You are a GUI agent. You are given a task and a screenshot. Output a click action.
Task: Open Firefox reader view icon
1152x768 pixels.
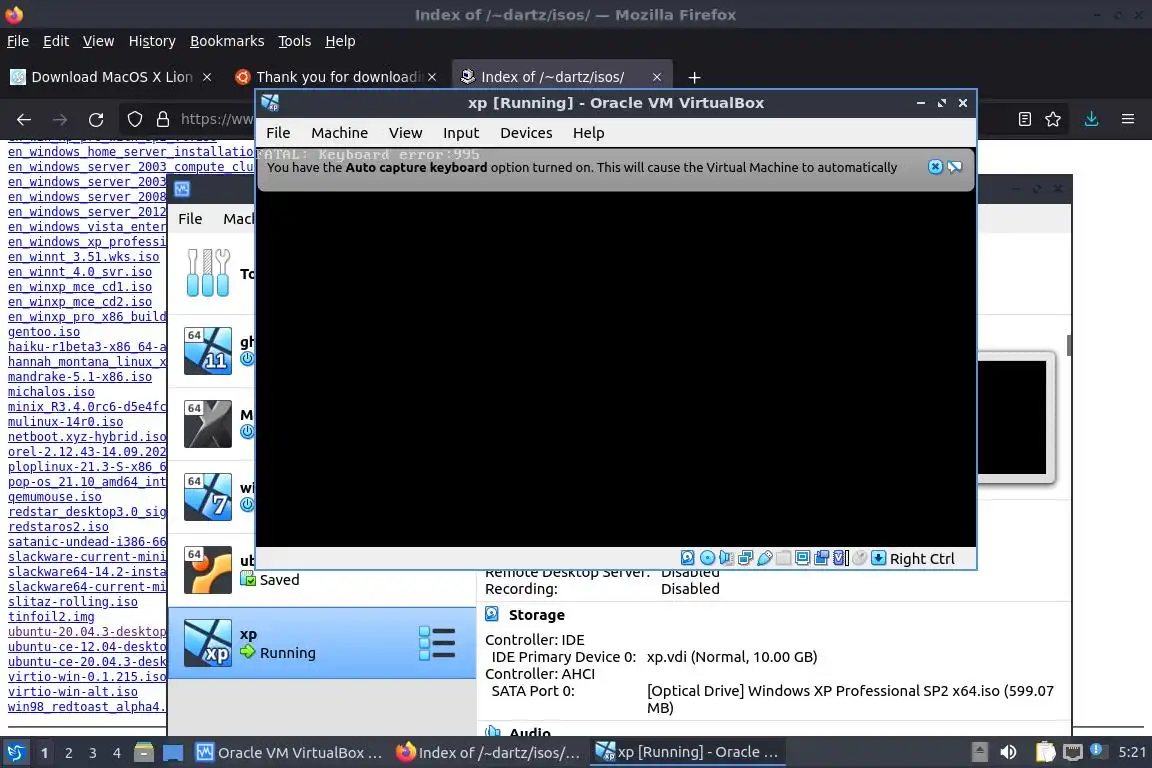(1024, 119)
